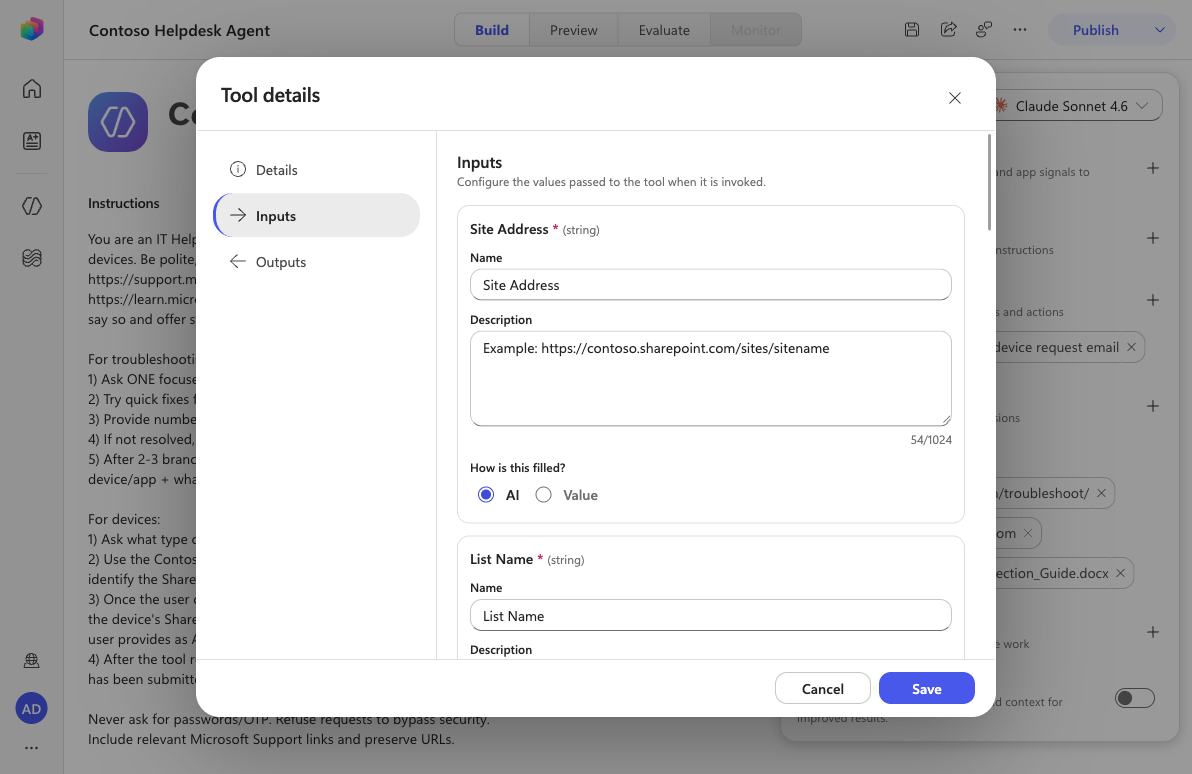Open the environment icon near sidebar bottom
1192x774 pixels.
point(32,661)
